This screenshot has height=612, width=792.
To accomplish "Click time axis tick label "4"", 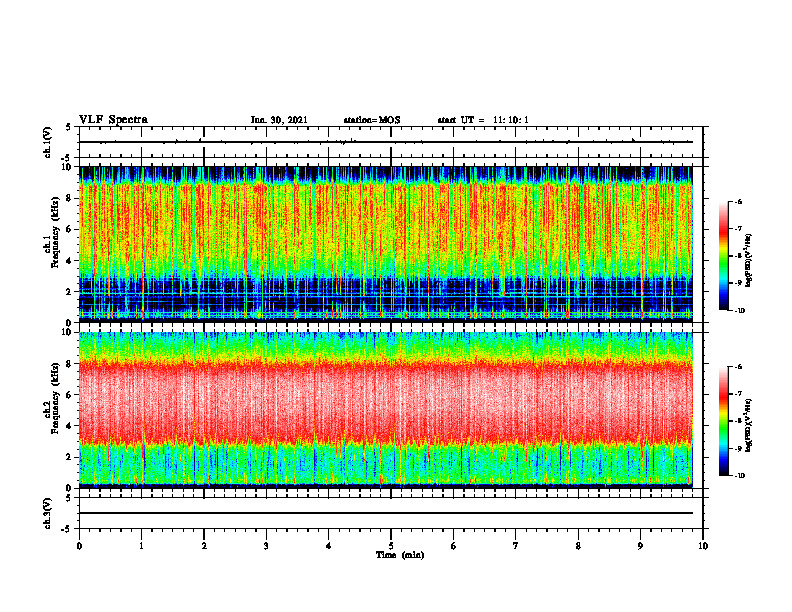I will click(x=328, y=546).
